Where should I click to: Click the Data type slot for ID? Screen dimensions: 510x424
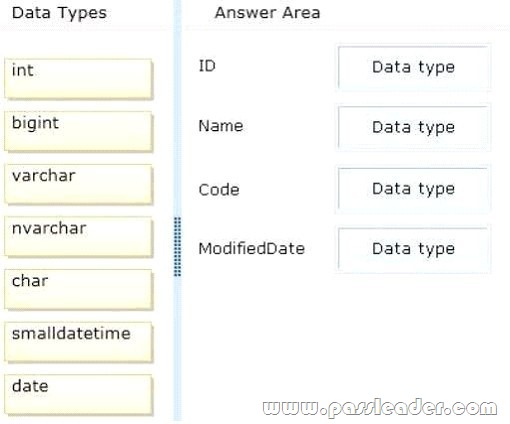click(413, 67)
